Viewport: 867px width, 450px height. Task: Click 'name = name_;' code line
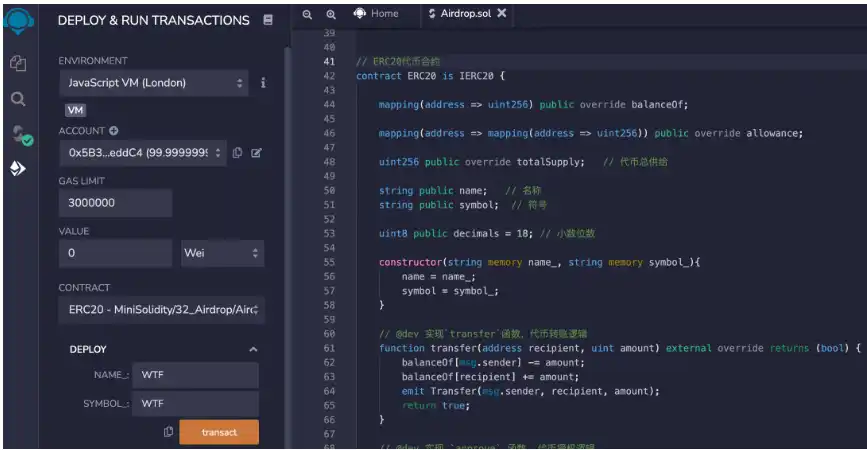[x=438, y=277]
